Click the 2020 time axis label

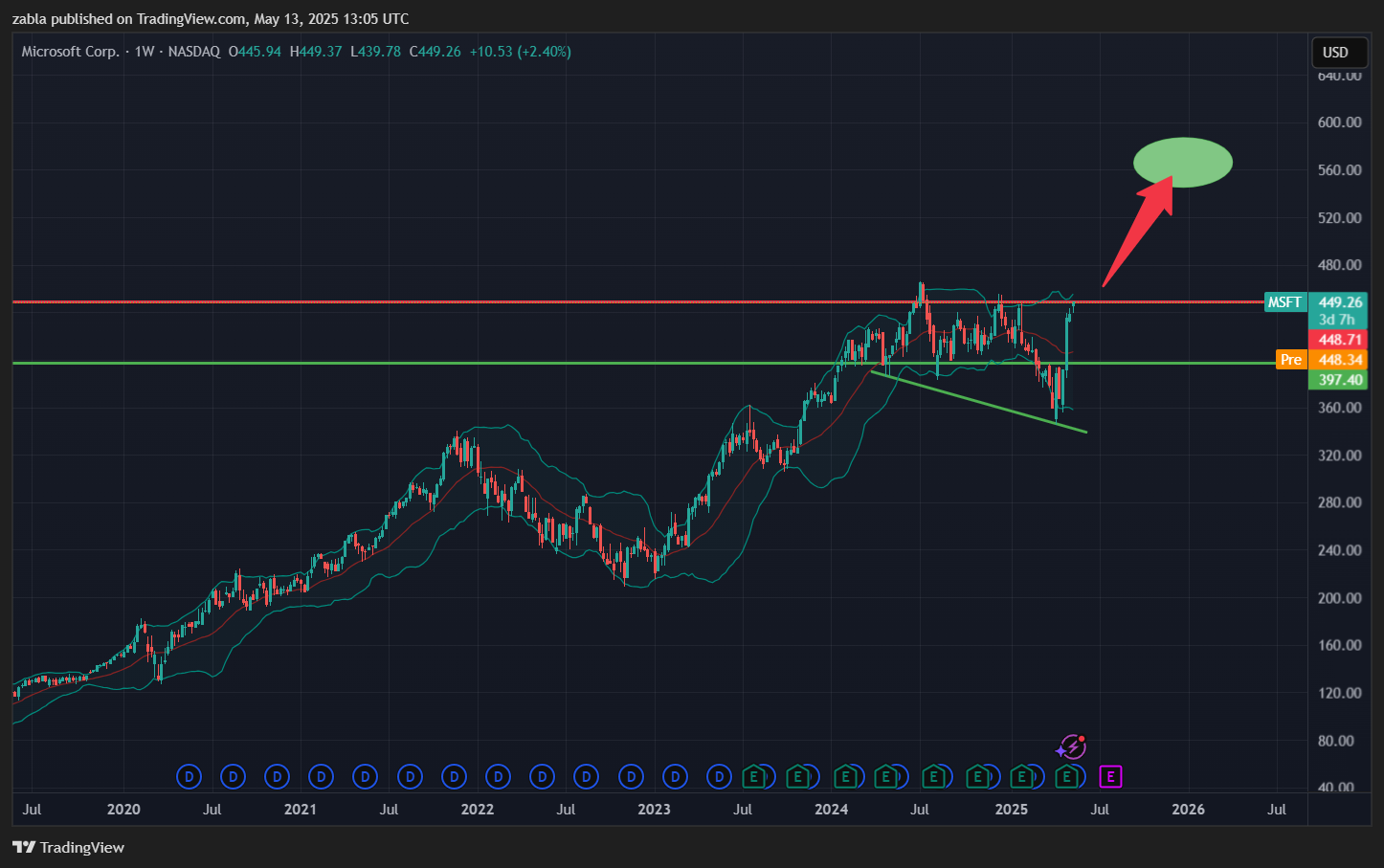(x=123, y=810)
